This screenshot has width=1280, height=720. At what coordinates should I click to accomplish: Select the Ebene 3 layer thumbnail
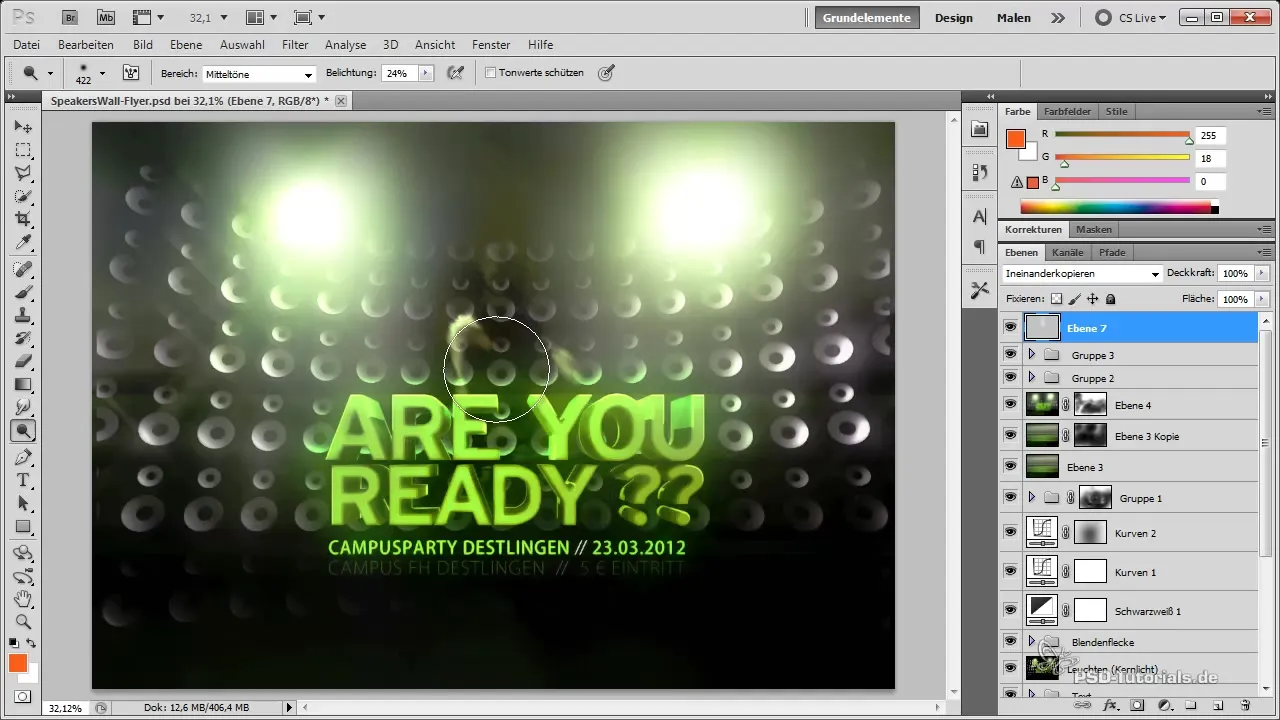(x=1041, y=466)
